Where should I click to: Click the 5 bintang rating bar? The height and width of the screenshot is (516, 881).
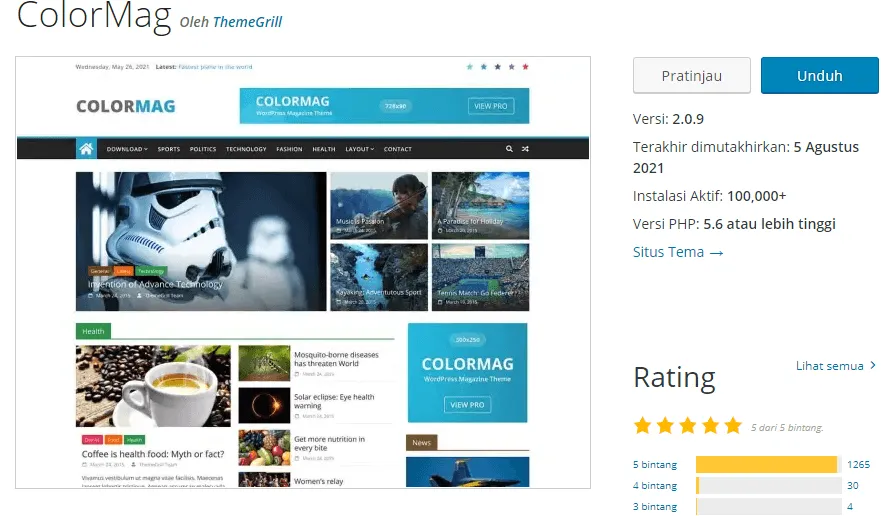767,464
